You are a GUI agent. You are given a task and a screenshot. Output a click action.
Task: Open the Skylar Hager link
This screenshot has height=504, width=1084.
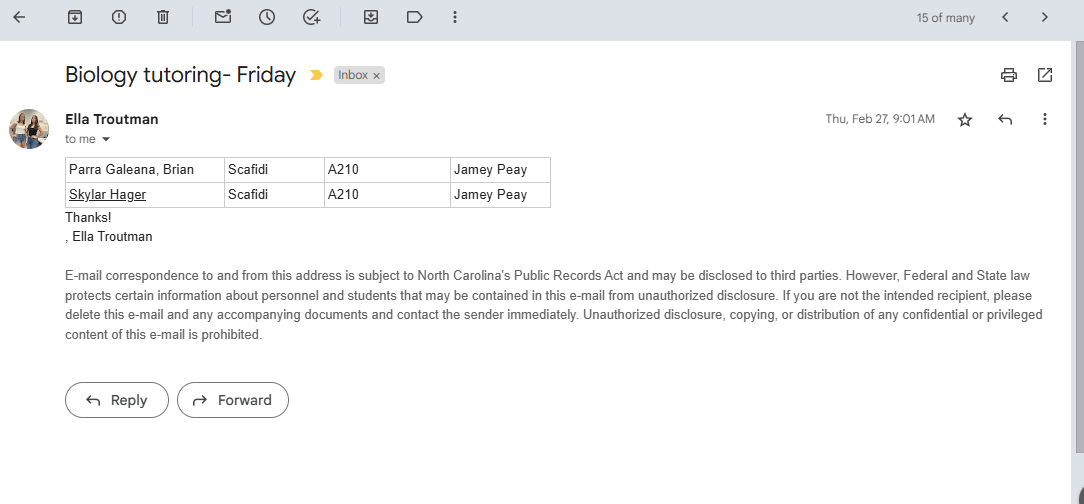(x=107, y=194)
